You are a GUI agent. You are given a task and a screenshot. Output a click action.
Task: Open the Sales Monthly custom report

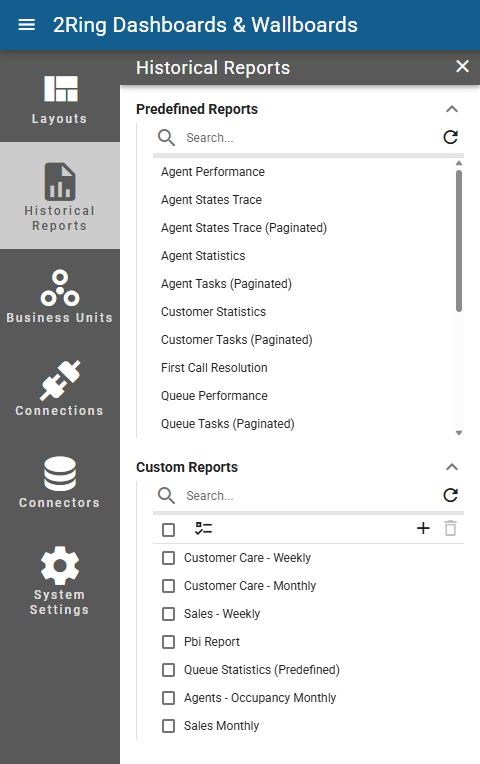[x=222, y=726]
